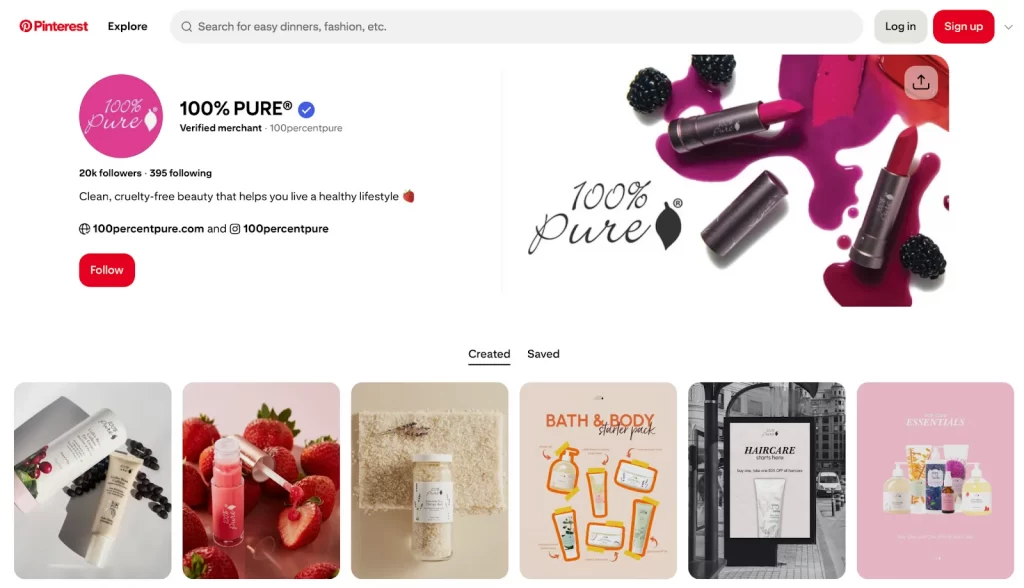Click the Log in button

pyautogui.click(x=901, y=27)
